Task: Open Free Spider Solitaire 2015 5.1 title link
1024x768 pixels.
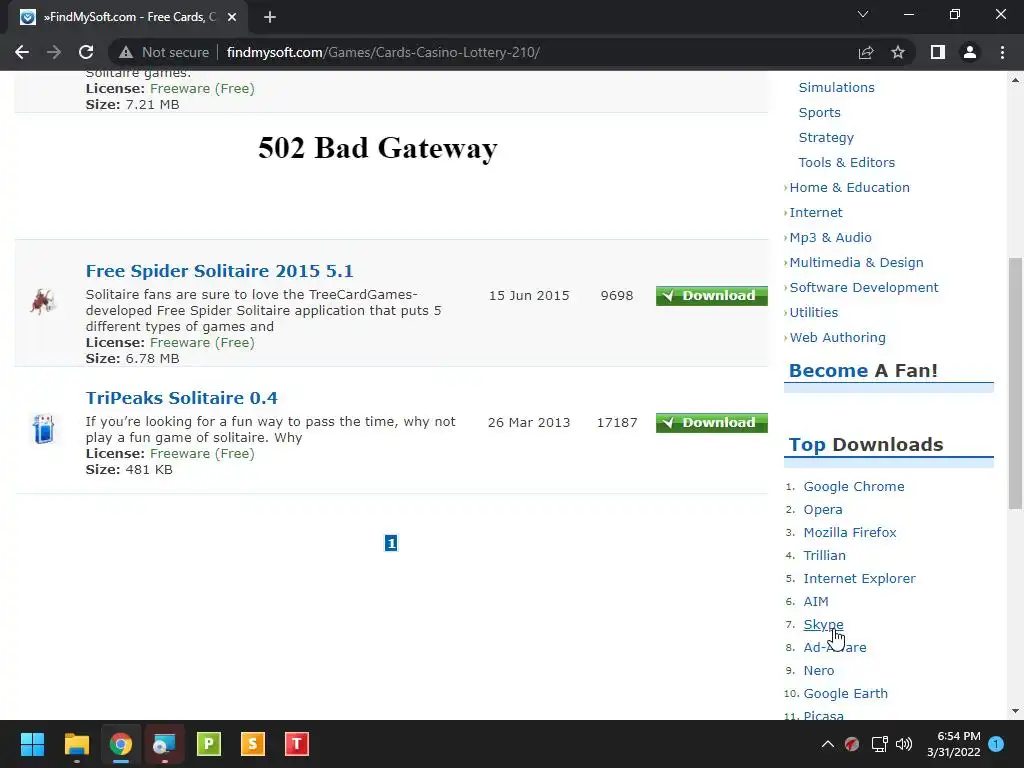Action: pos(219,271)
